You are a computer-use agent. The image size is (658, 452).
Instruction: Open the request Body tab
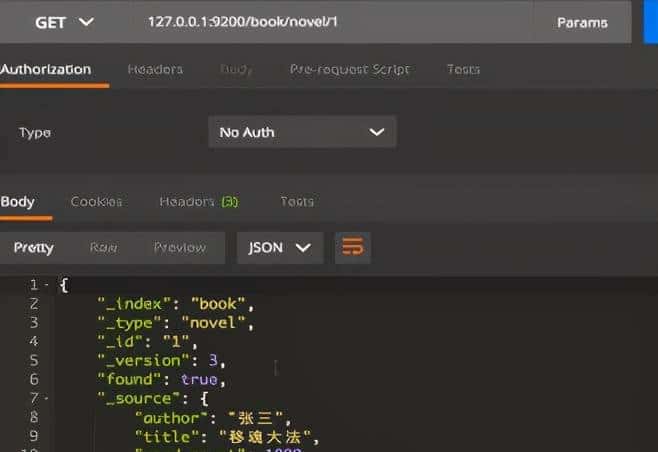pyautogui.click(x=236, y=69)
